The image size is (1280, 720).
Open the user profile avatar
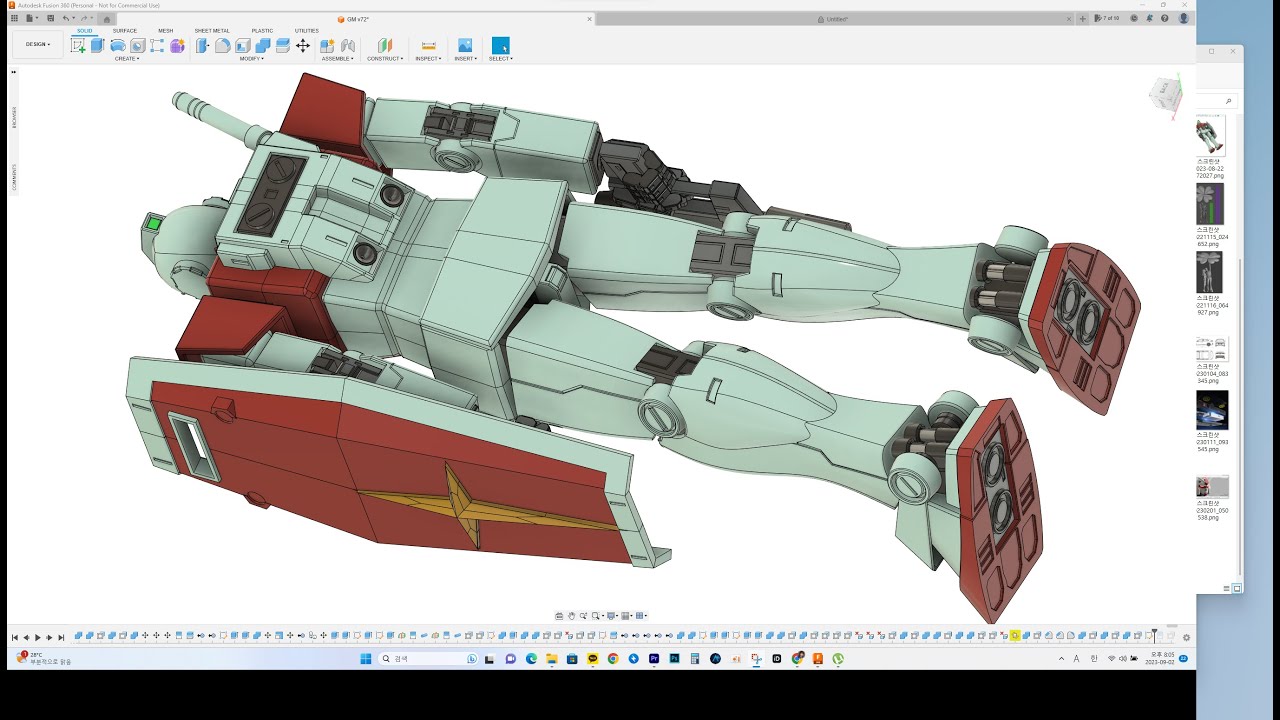point(1184,18)
